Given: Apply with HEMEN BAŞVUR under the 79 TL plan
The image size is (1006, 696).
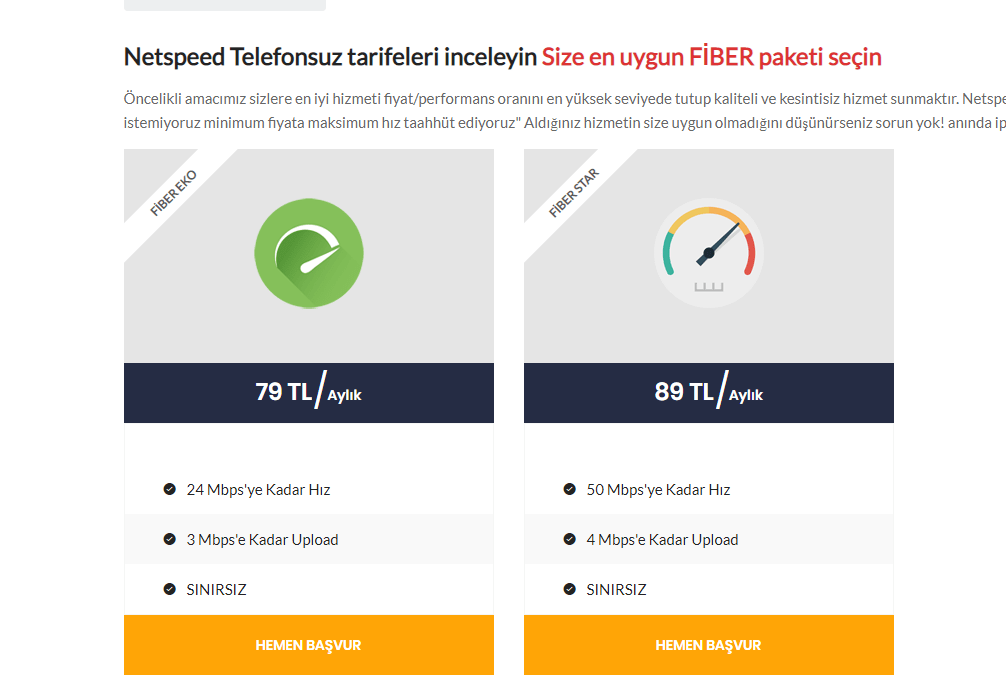Looking at the screenshot, I should coord(309,645).
